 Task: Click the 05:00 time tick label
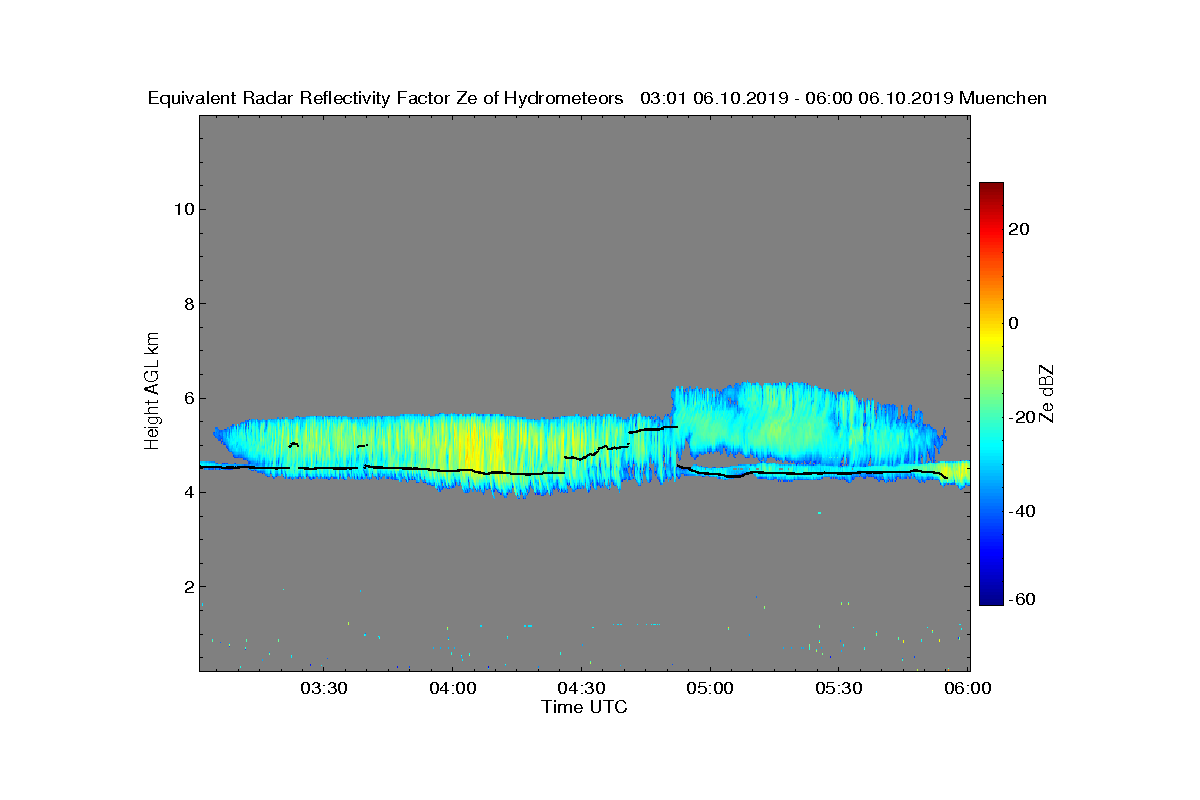(x=711, y=688)
